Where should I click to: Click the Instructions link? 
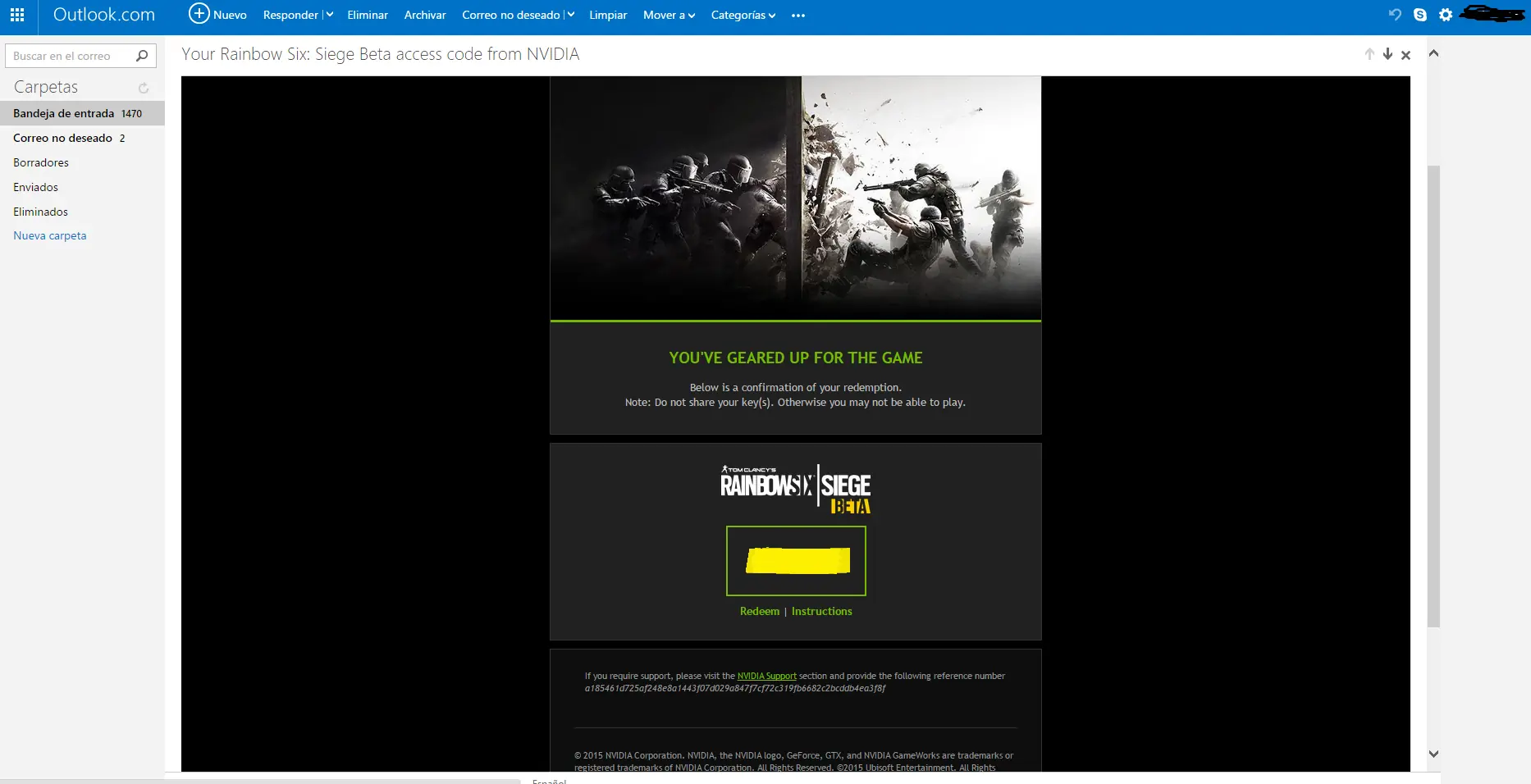click(822, 611)
